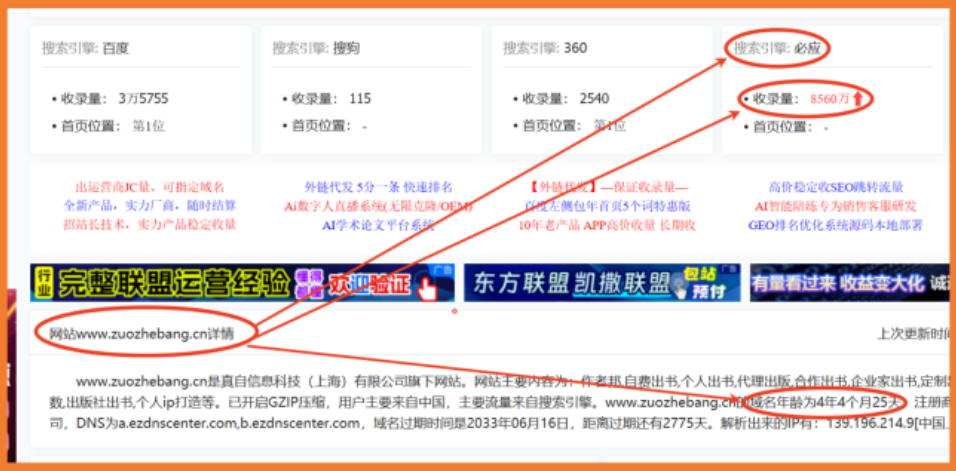
Task: Open the 高价稳定收SEO跳转流量 link
Action: 836,187
